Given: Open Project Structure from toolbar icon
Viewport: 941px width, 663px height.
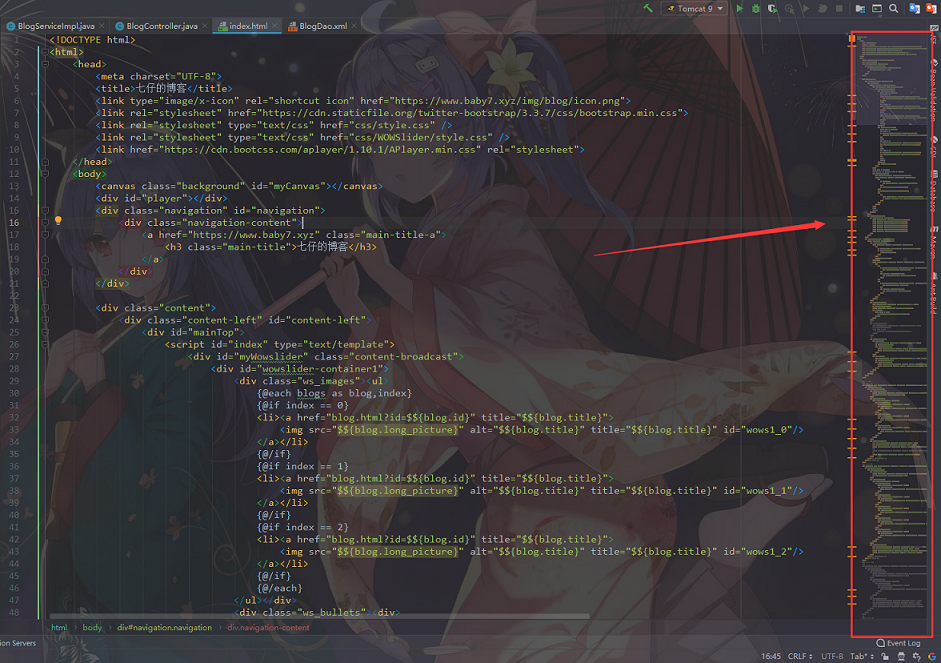Looking at the screenshot, I should pyautogui.click(x=860, y=8).
